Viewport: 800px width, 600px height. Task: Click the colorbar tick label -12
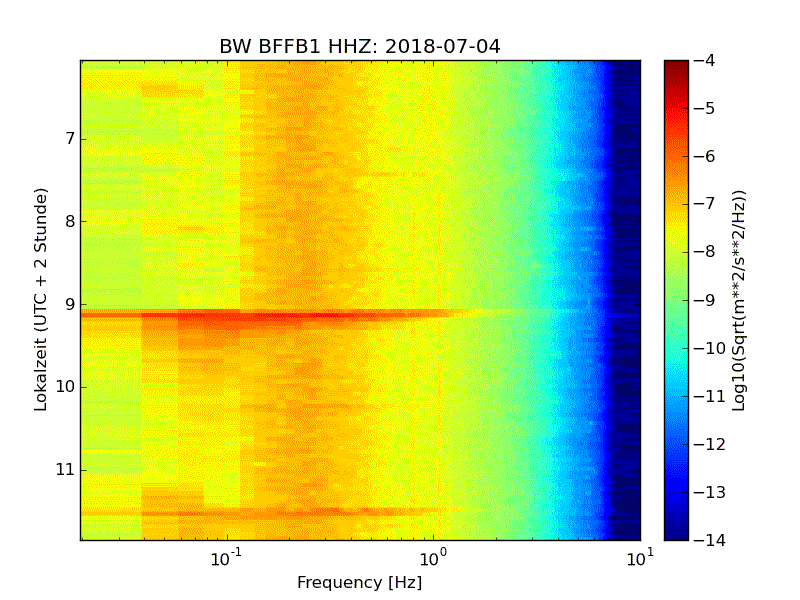[710, 444]
